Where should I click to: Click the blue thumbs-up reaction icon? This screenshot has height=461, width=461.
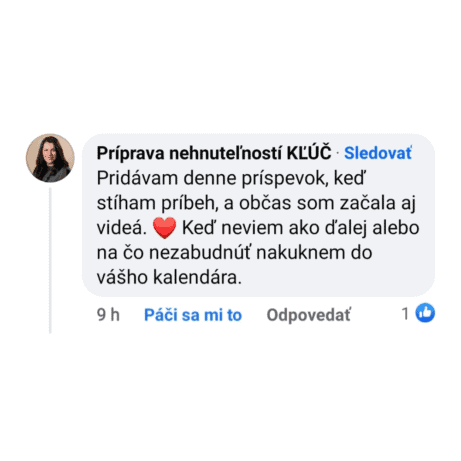pyautogui.click(x=425, y=313)
